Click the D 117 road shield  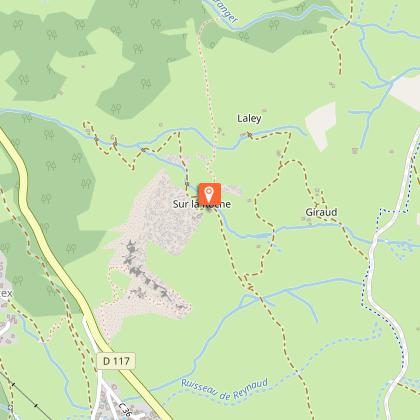tap(116, 361)
